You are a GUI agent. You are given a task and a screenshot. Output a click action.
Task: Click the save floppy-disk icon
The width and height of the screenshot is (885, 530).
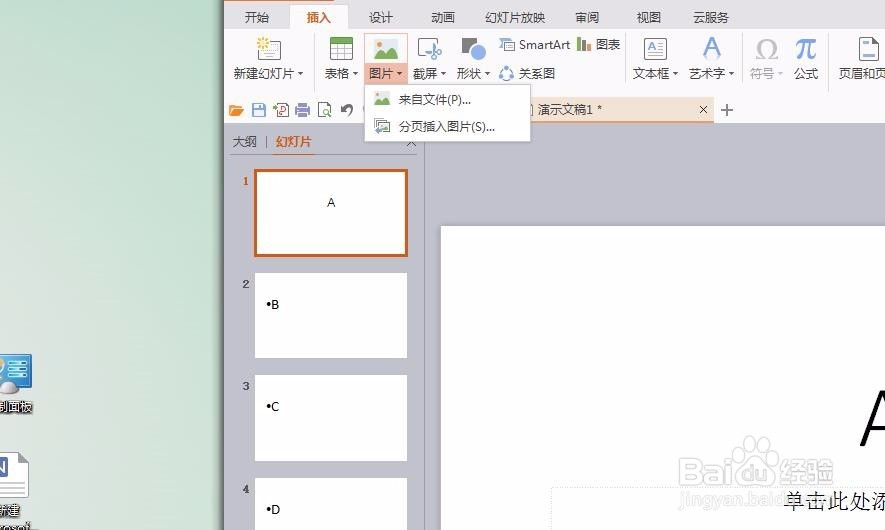[x=259, y=110]
